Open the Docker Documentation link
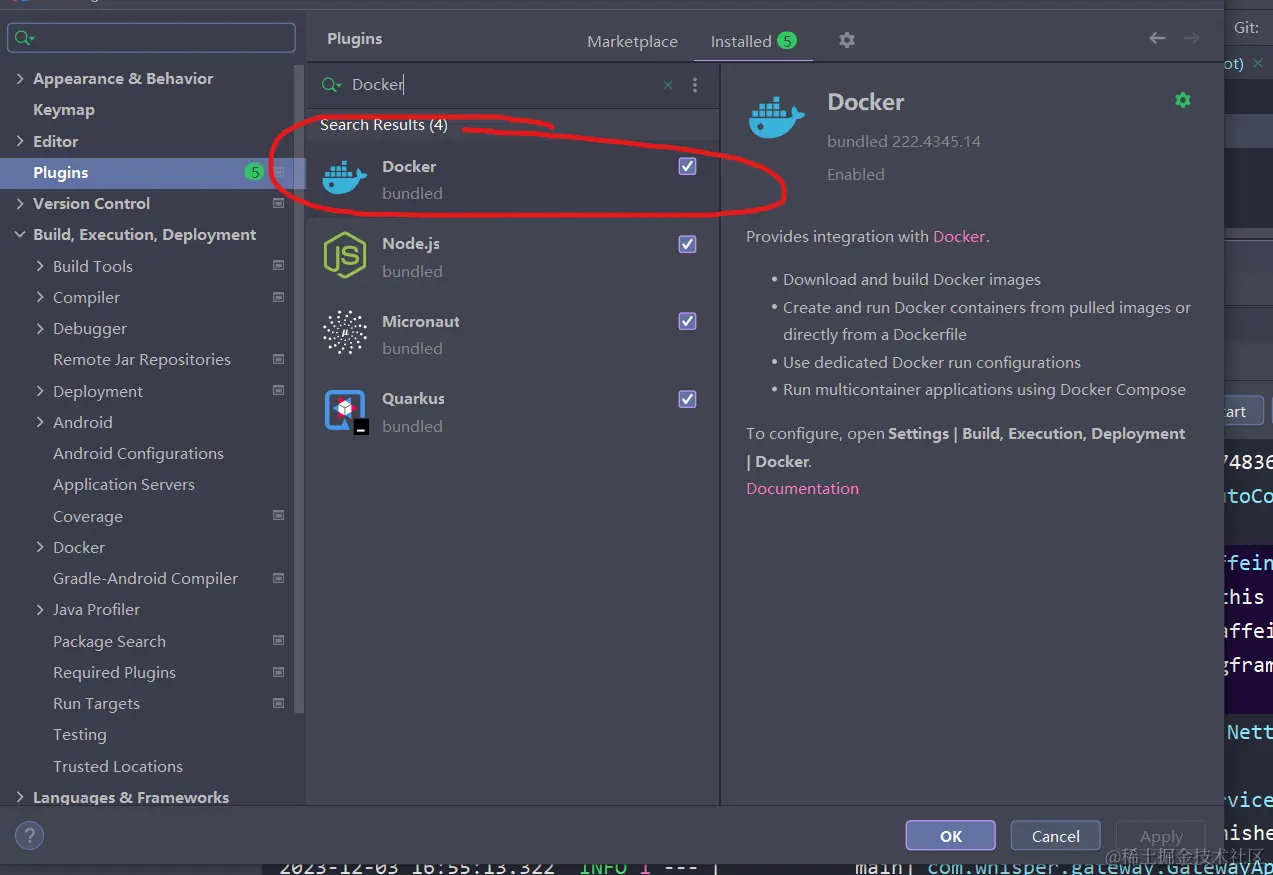The width and height of the screenshot is (1273, 875). point(802,488)
